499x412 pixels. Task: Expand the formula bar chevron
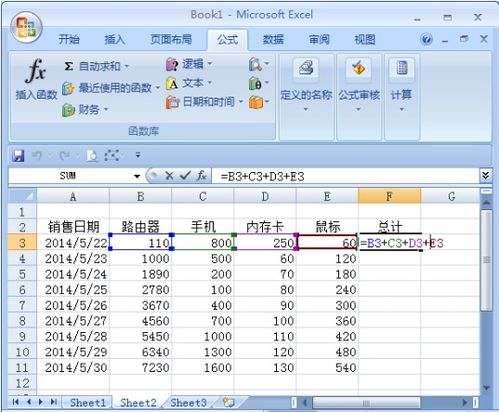[485, 175]
